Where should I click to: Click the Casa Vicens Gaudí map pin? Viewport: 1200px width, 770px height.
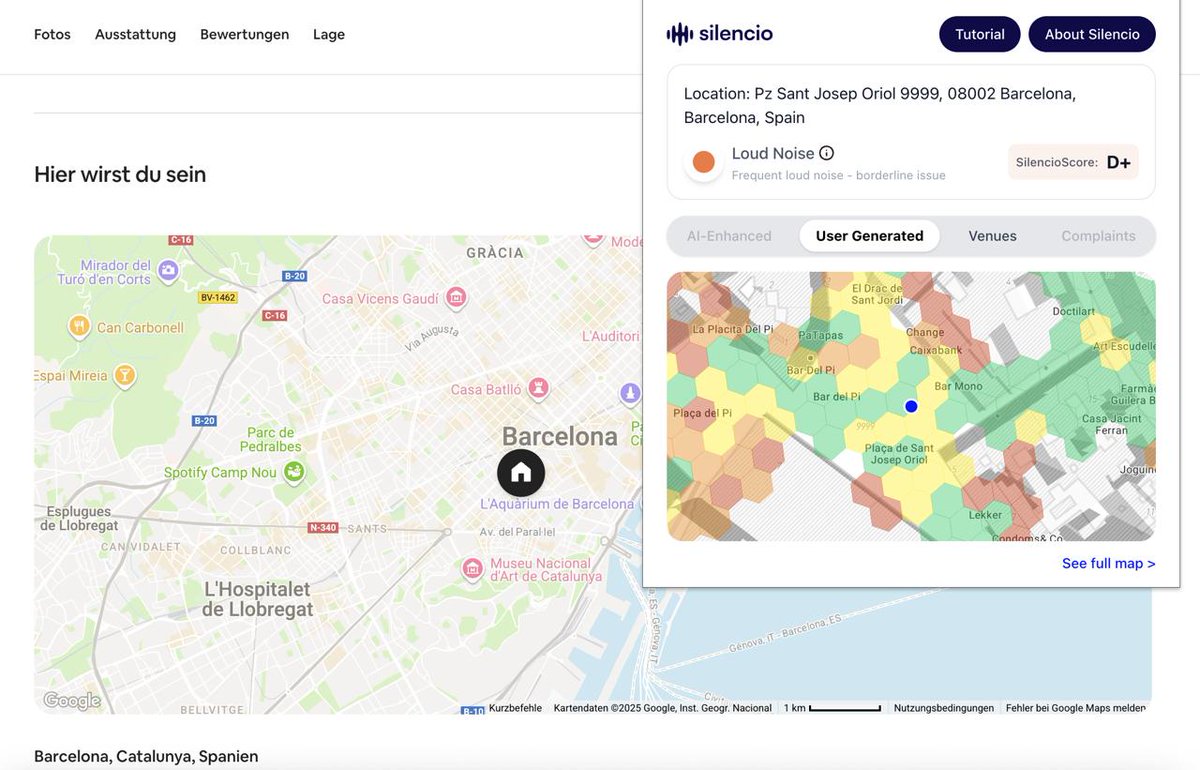(x=456, y=297)
